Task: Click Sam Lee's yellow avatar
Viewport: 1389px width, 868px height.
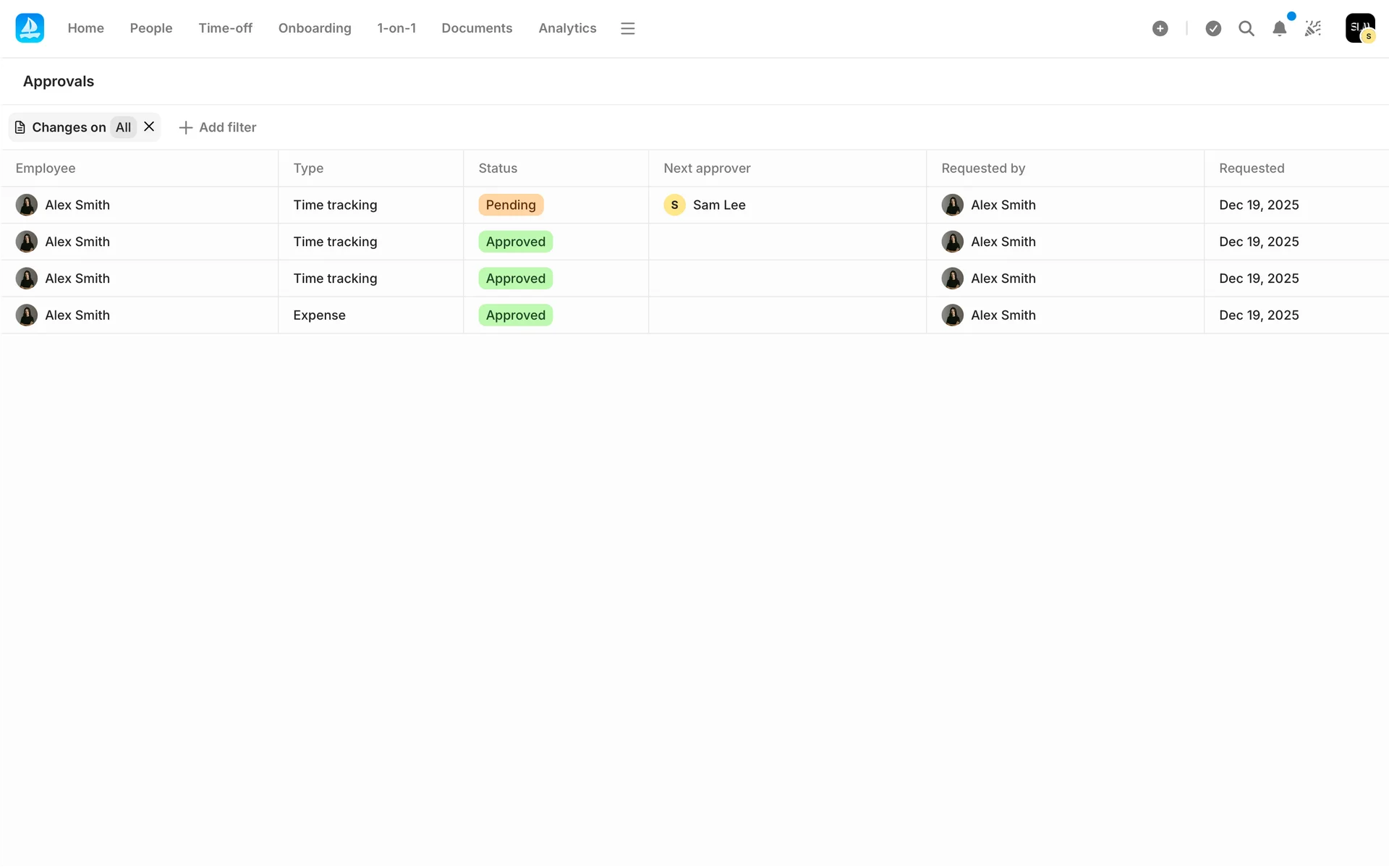Action: click(x=674, y=205)
